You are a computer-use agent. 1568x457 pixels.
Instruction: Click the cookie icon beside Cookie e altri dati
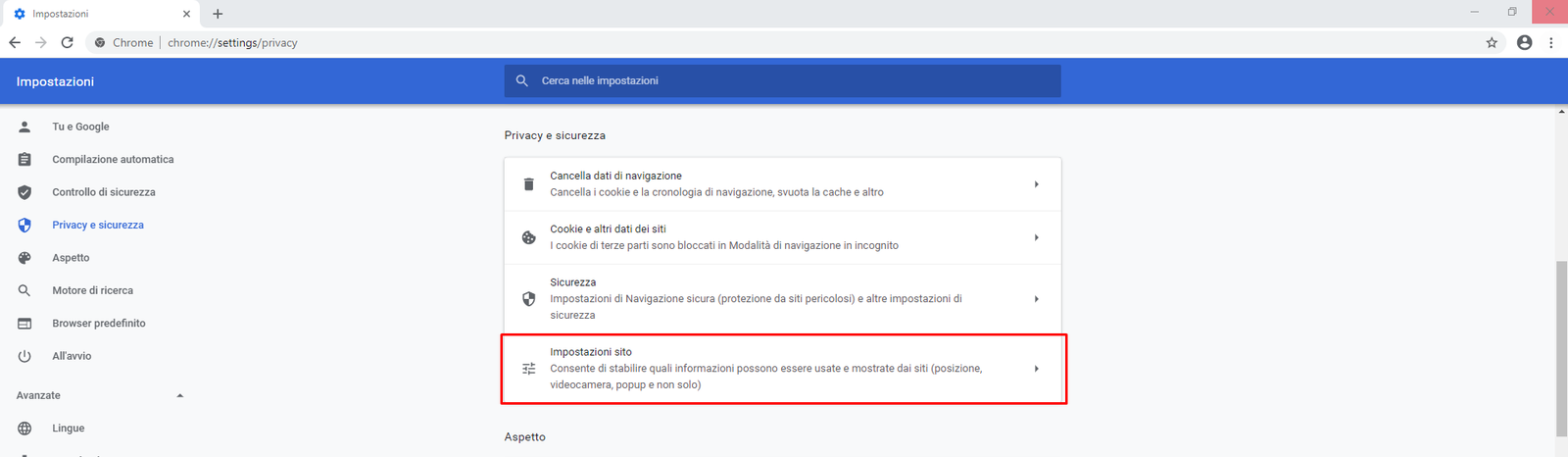point(528,237)
